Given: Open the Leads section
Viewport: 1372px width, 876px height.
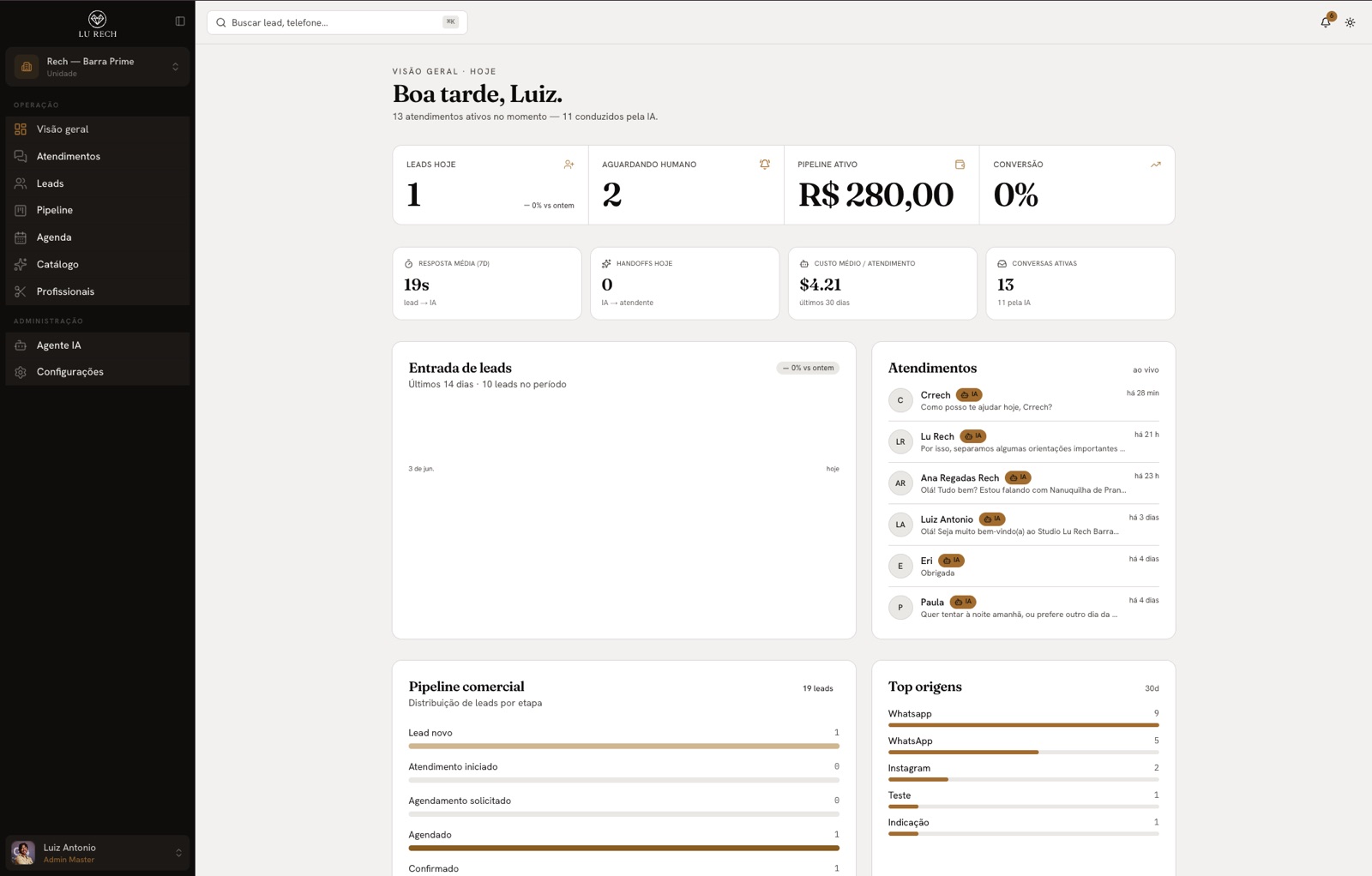Looking at the screenshot, I should (x=98, y=183).
